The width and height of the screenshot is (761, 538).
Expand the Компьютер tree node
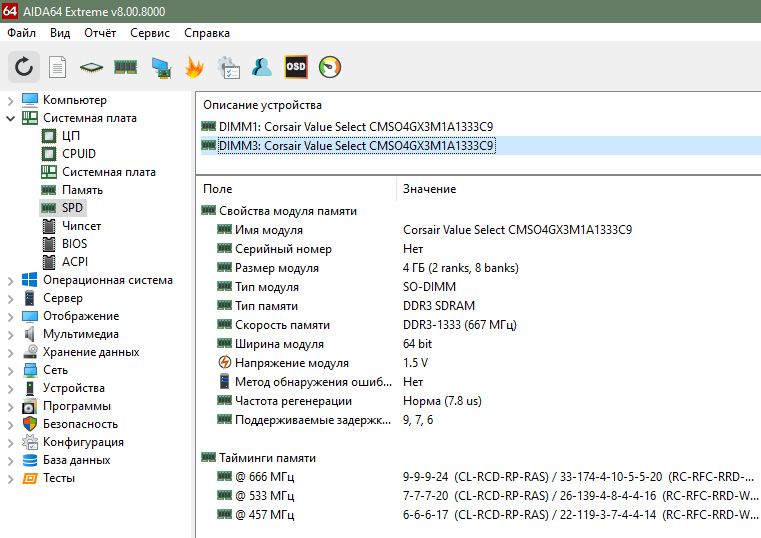10,100
